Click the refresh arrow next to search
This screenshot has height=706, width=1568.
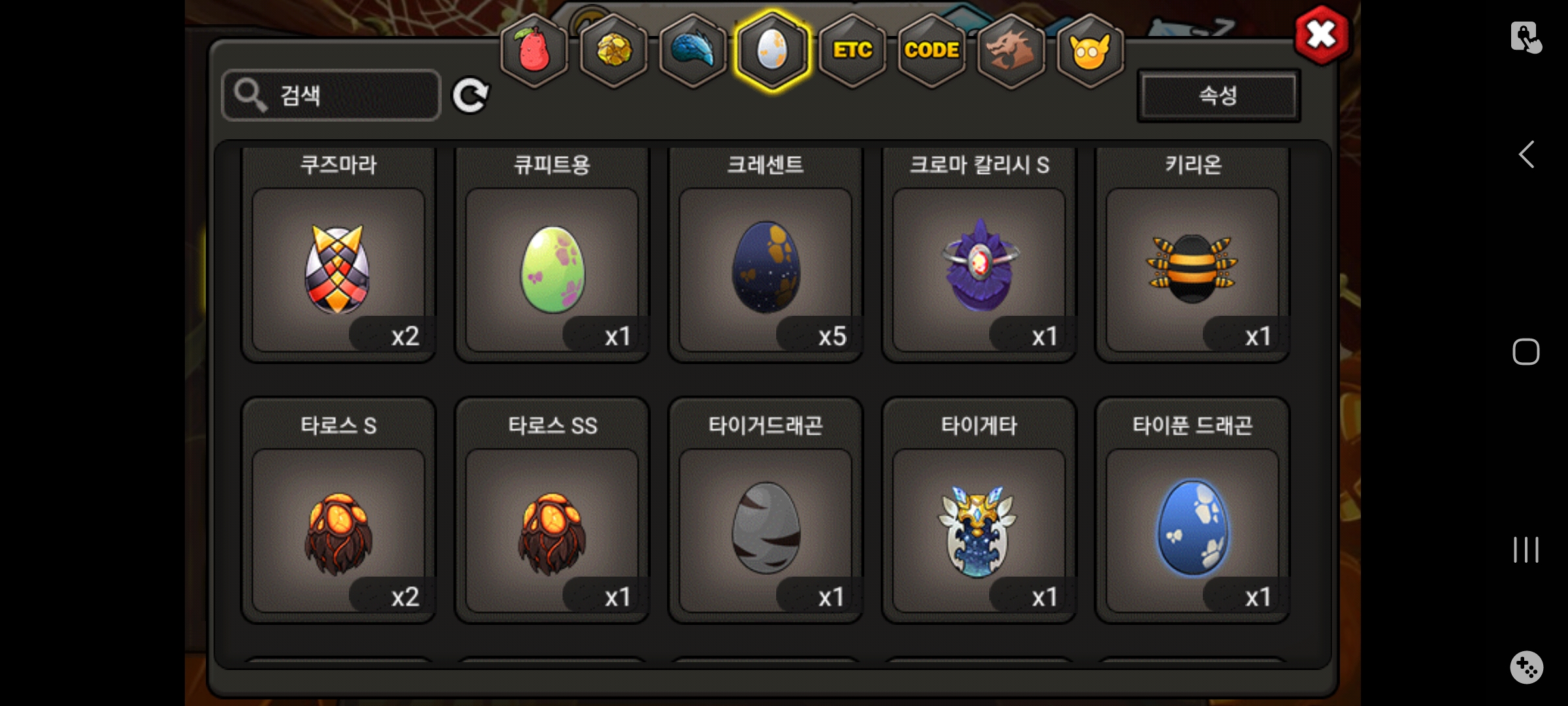pyautogui.click(x=470, y=95)
